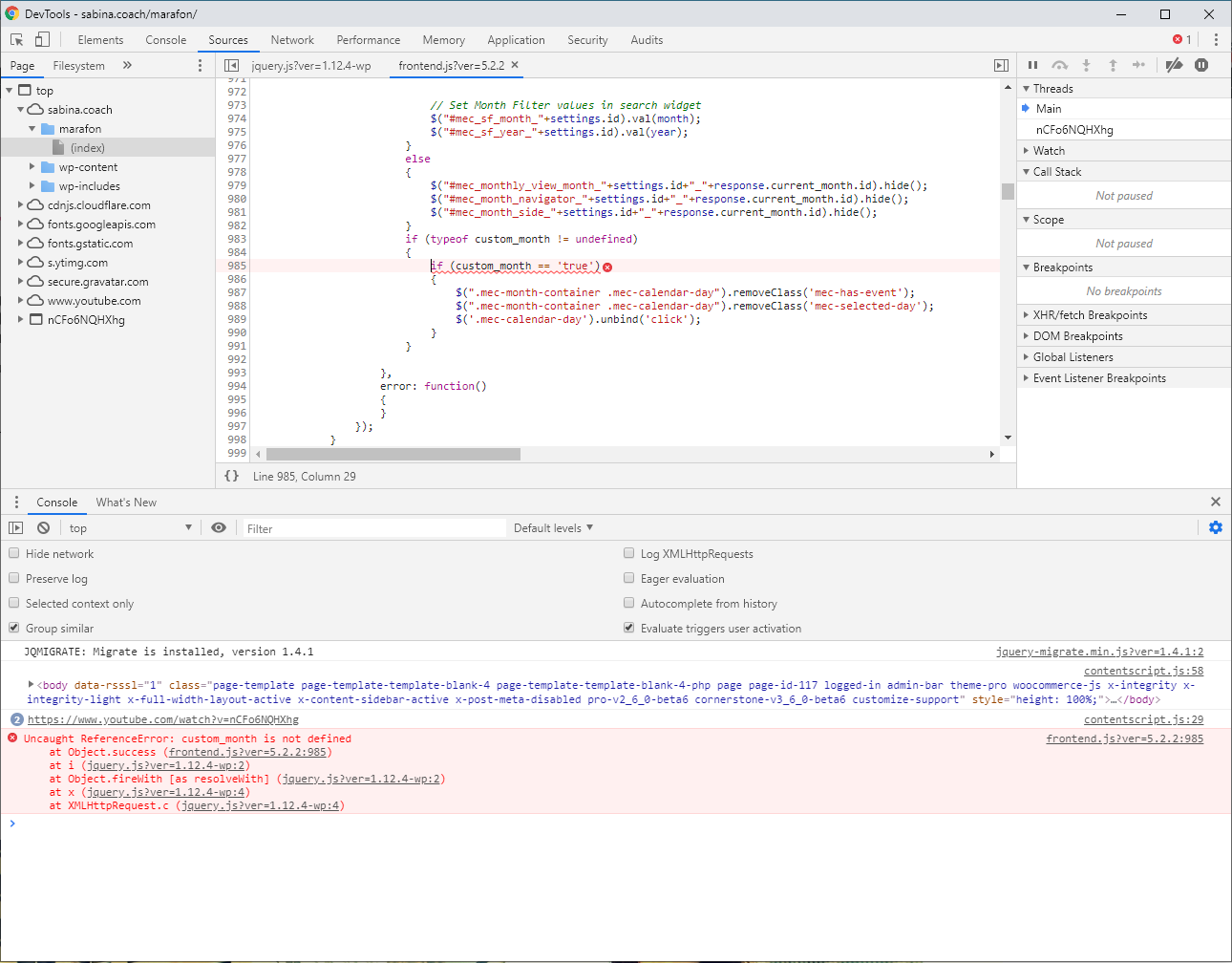
Task: Expand the XHR/fetch Breakpoints section
Action: click(1089, 315)
